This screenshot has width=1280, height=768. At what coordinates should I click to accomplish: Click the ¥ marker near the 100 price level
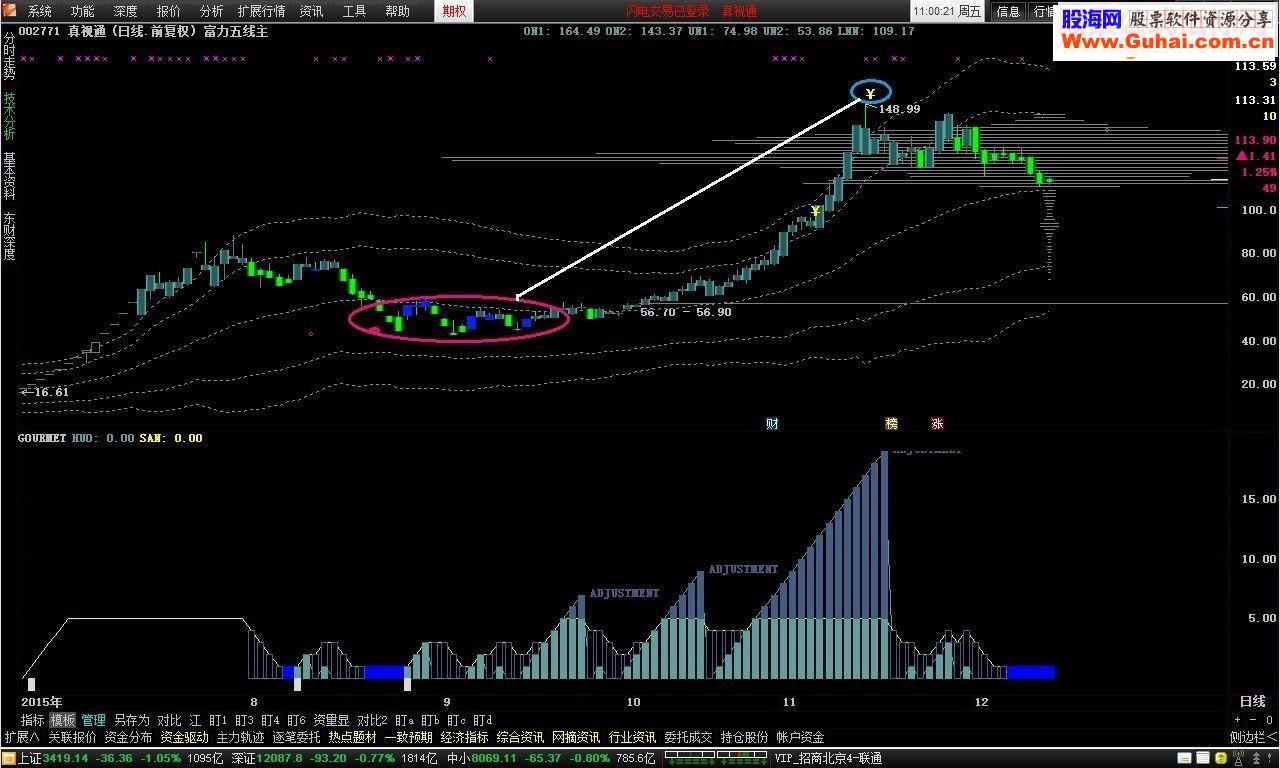pos(816,211)
